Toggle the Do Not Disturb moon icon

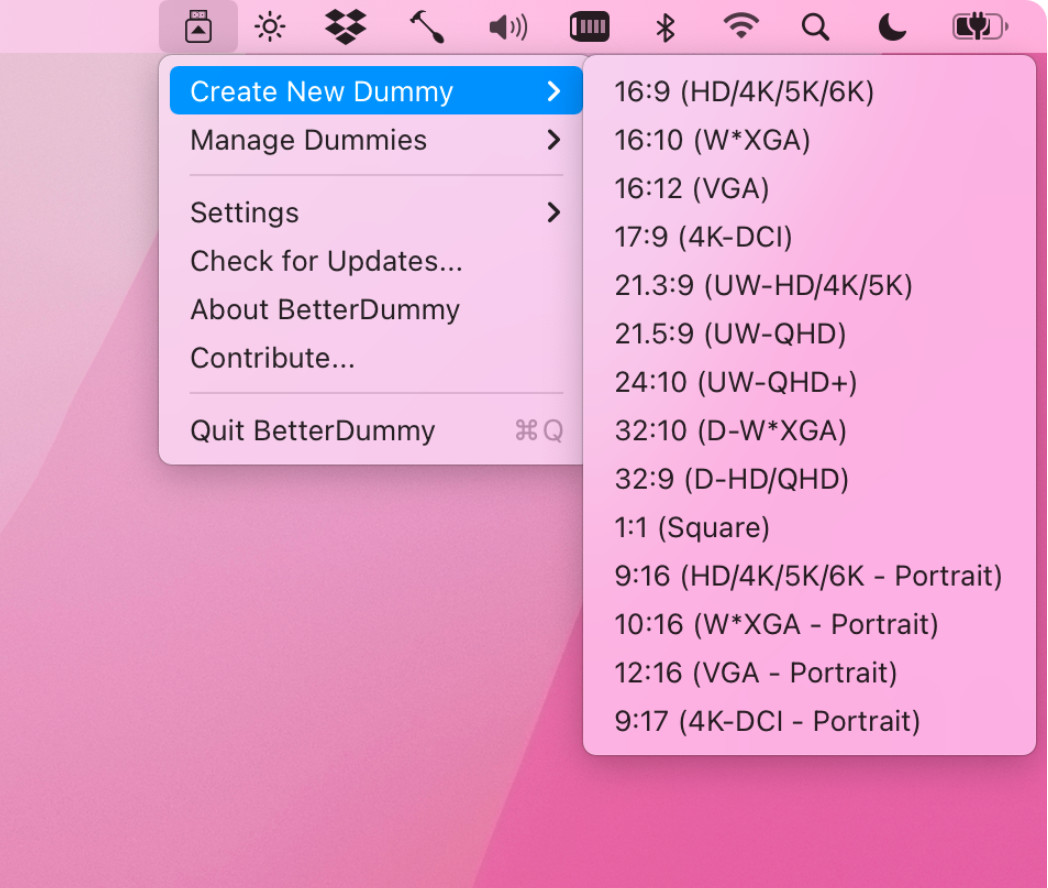pos(892,27)
